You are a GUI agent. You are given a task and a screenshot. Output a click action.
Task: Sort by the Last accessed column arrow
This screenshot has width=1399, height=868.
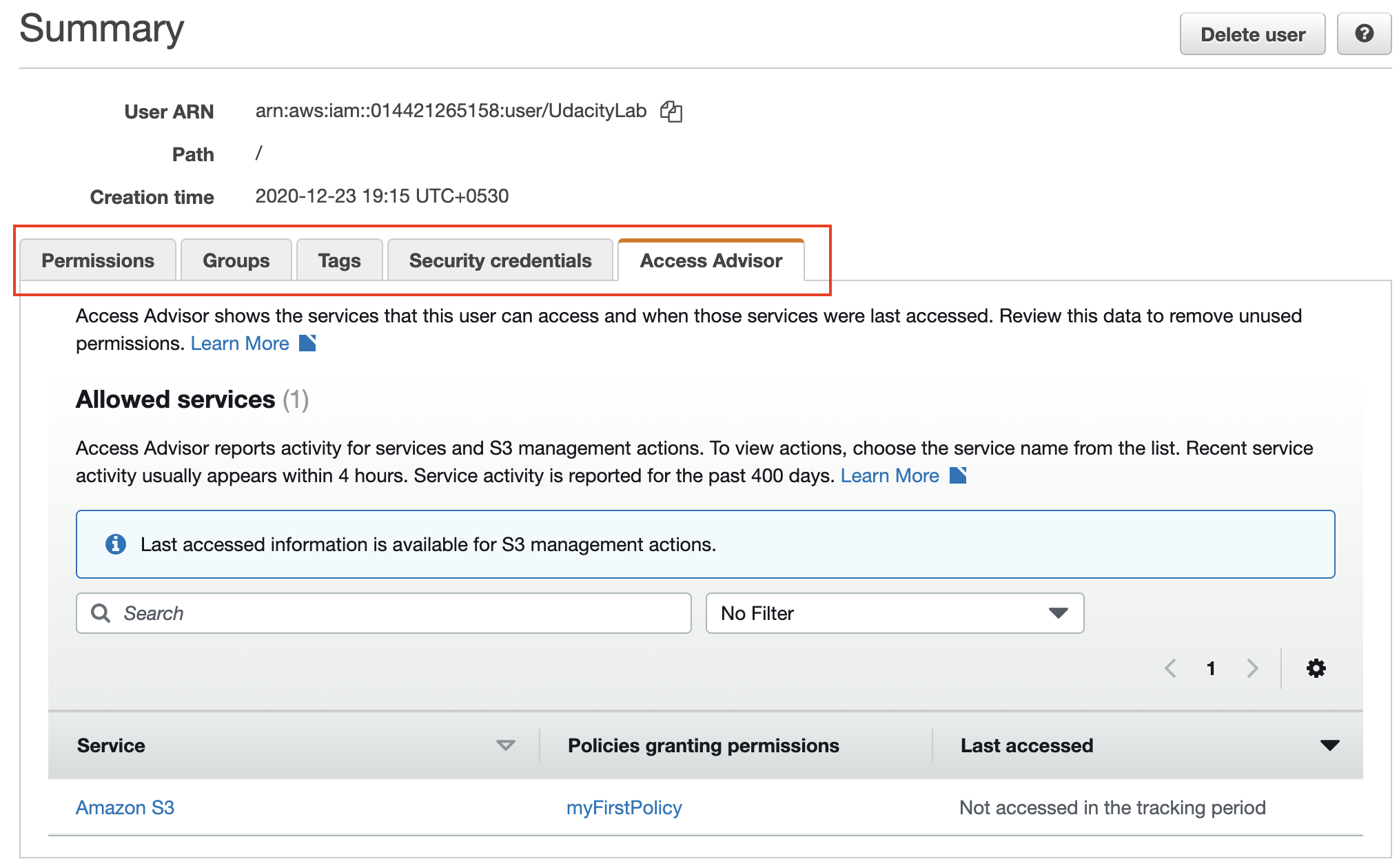[1329, 745]
